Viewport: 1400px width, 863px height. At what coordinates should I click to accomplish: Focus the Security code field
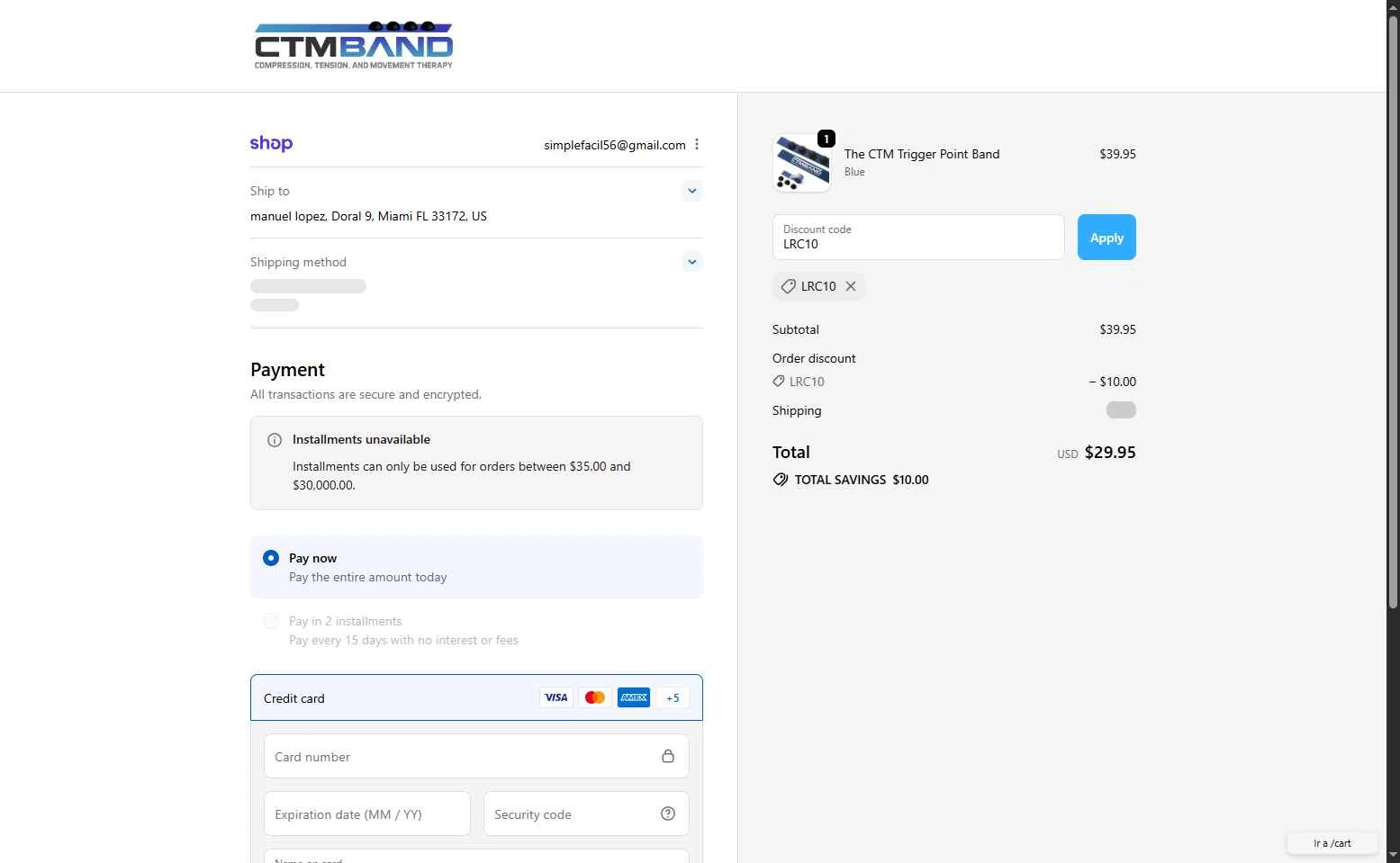pyautogui.click(x=586, y=814)
